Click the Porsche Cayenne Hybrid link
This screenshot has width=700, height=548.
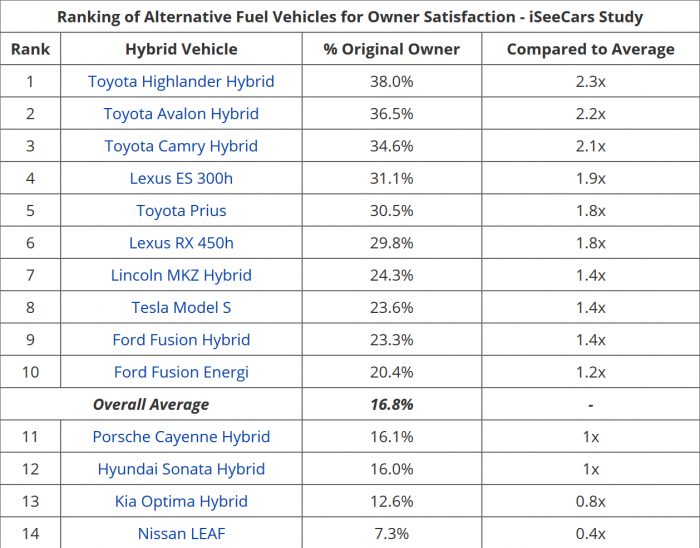(x=181, y=437)
